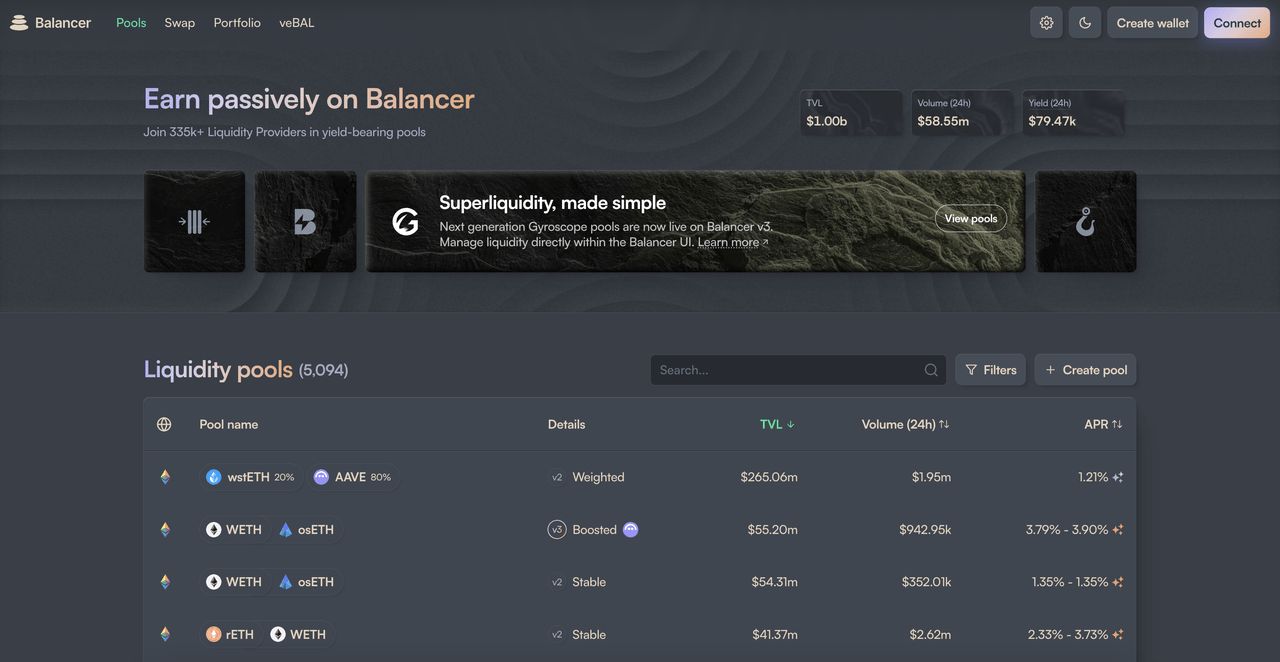Click the Details column header
1280x662 pixels.
point(566,424)
